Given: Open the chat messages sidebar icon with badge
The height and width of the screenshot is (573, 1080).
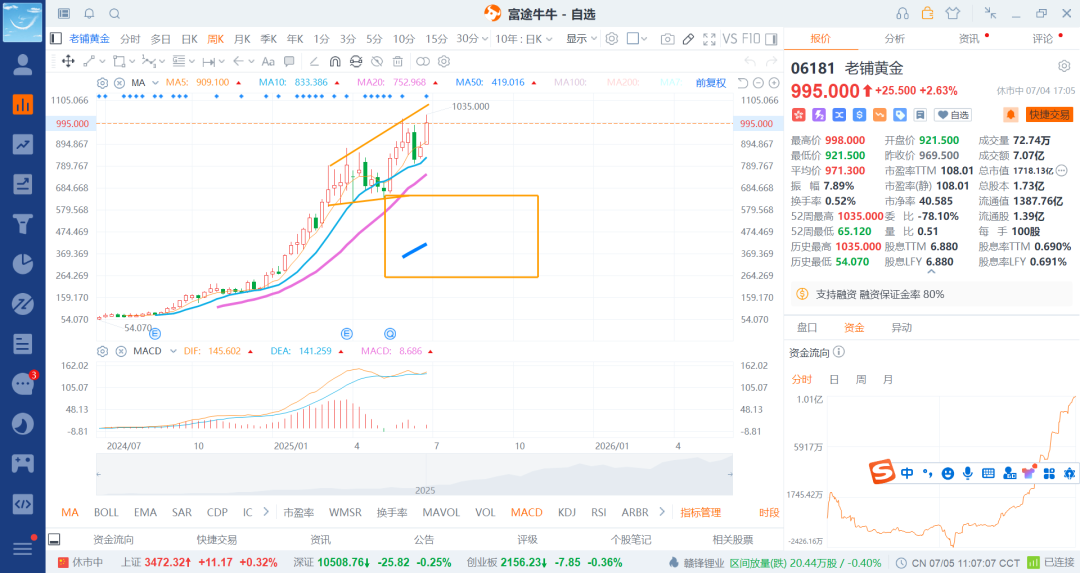Looking at the screenshot, I should (23, 384).
